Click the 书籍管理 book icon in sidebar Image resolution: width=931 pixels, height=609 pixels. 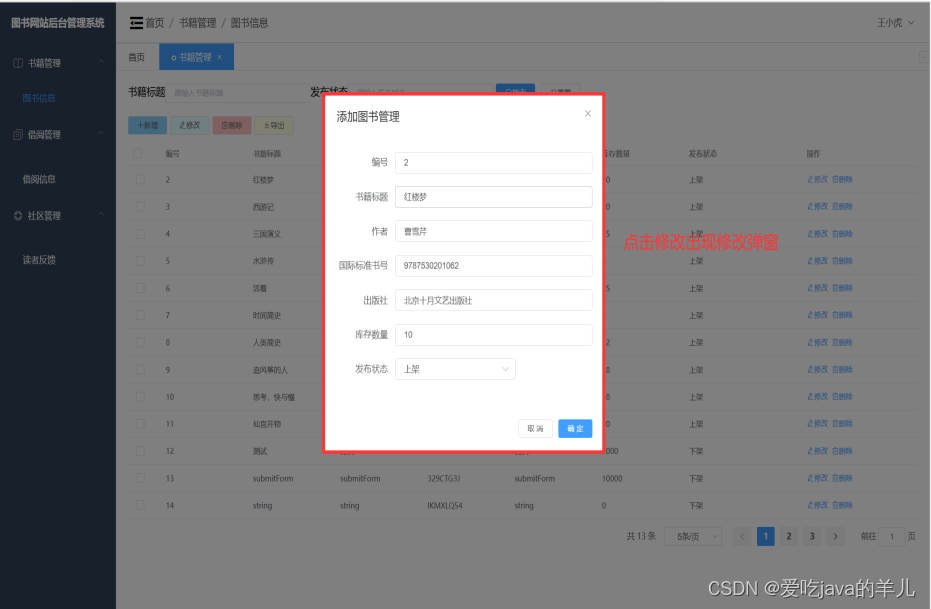18,63
